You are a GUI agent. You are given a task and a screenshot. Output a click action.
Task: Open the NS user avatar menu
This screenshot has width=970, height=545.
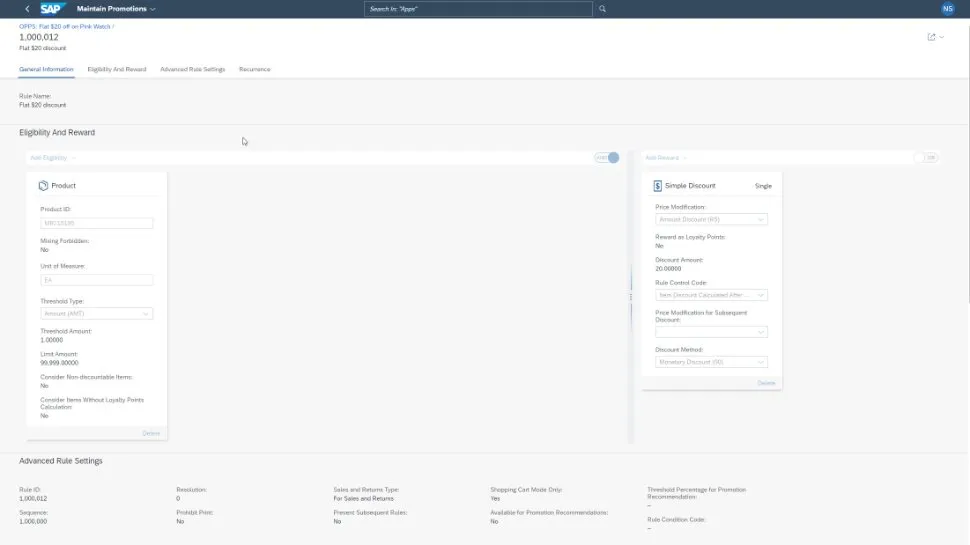click(x=947, y=9)
